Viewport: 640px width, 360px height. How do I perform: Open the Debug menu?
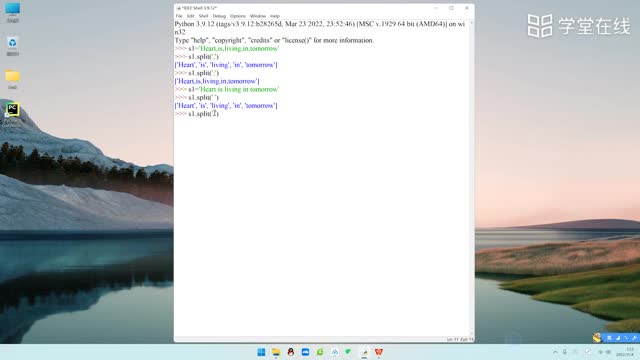[219, 16]
